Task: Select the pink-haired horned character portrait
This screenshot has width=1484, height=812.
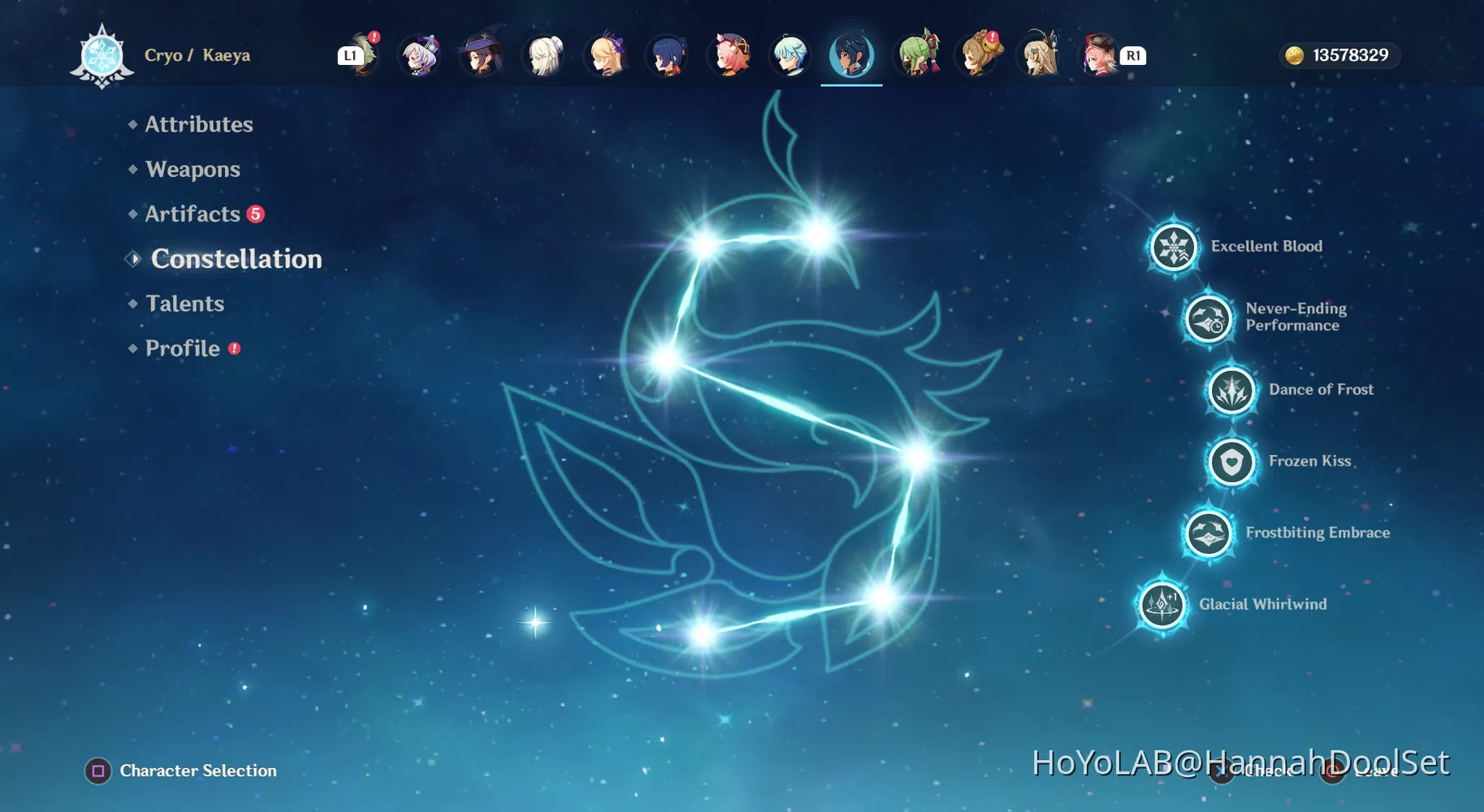Action: [729, 56]
